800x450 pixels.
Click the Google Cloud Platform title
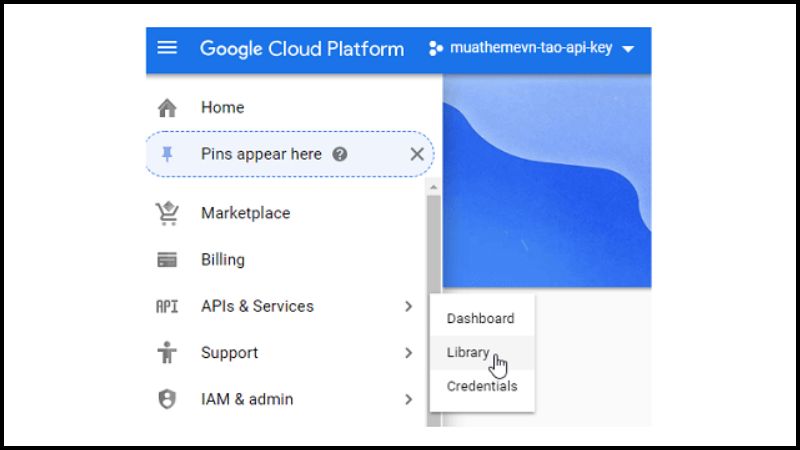302,49
